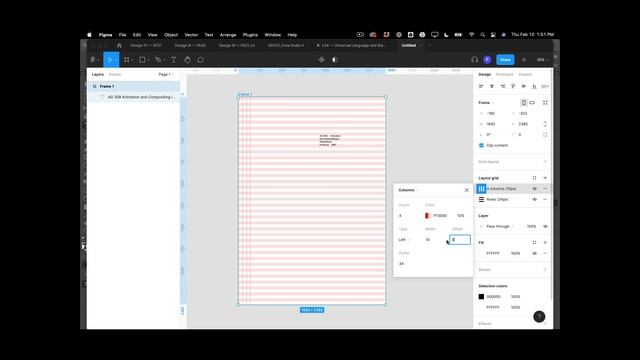The image size is (640, 360).
Task: Present the prototype with play icon
Action: pos(524,60)
